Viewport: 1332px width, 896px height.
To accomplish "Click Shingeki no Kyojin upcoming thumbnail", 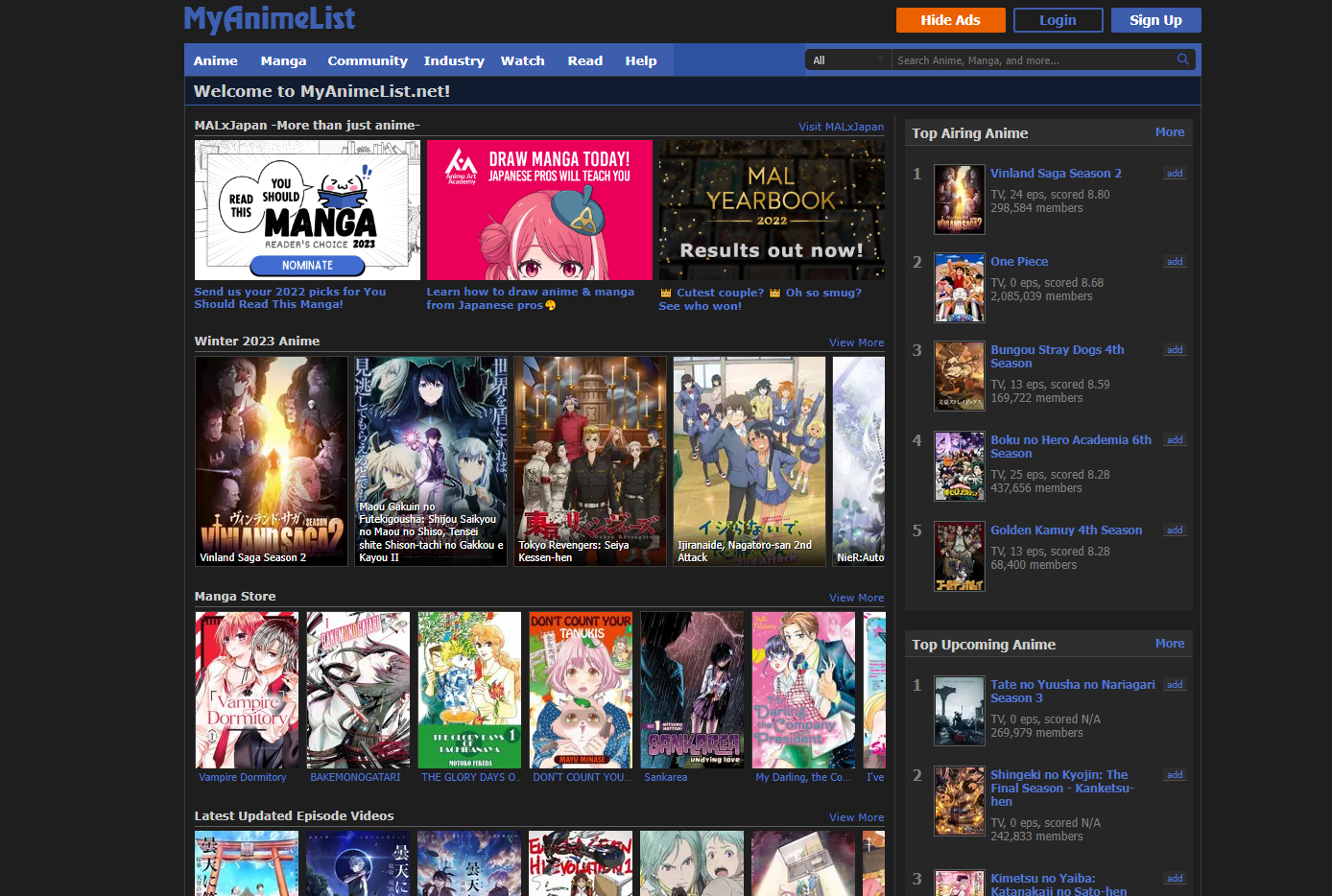I will 960,801.
